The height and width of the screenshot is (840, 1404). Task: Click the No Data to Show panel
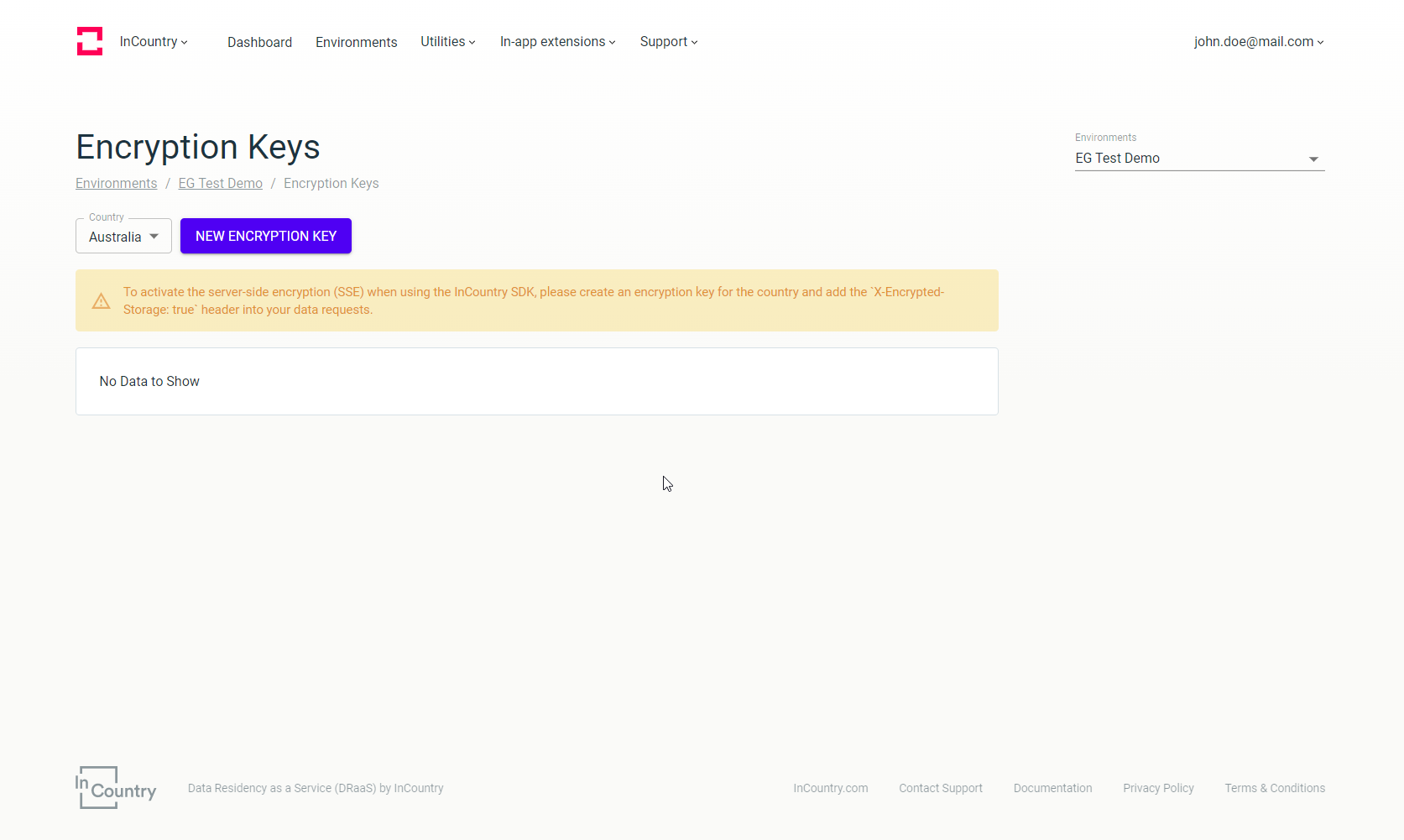coord(536,381)
